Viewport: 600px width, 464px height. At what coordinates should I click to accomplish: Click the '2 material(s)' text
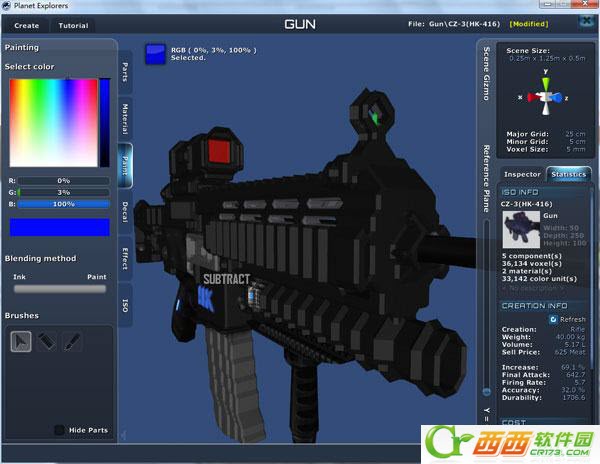[x=527, y=271]
